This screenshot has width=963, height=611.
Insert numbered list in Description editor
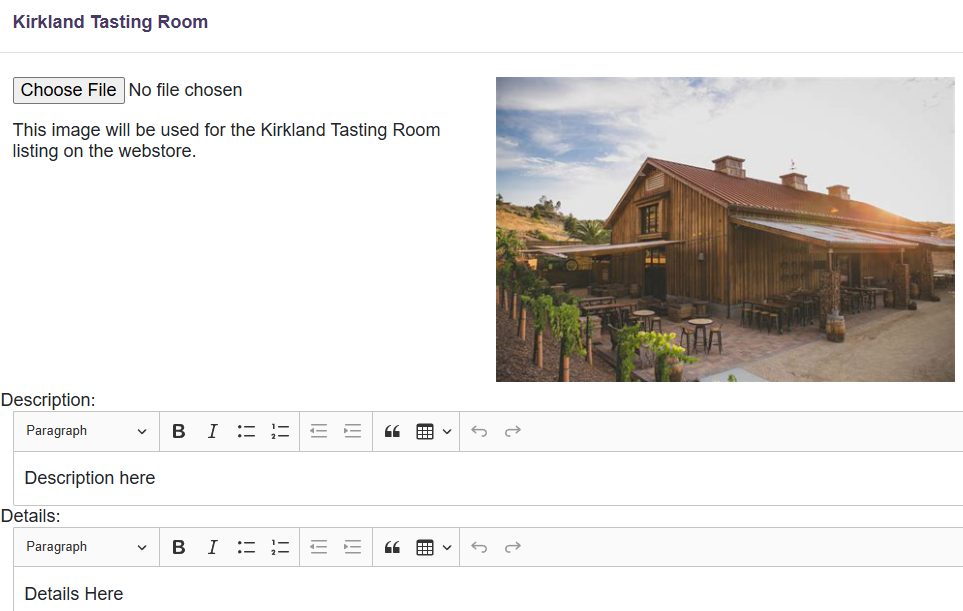[x=280, y=431]
